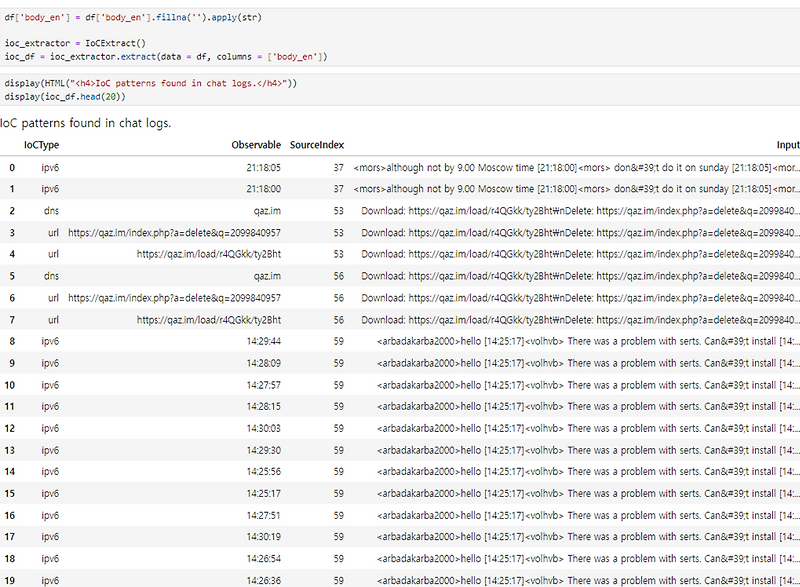Select the observable value 14:26:36
Image resolution: width=800 pixels, height=587 pixels.
point(263,580)
